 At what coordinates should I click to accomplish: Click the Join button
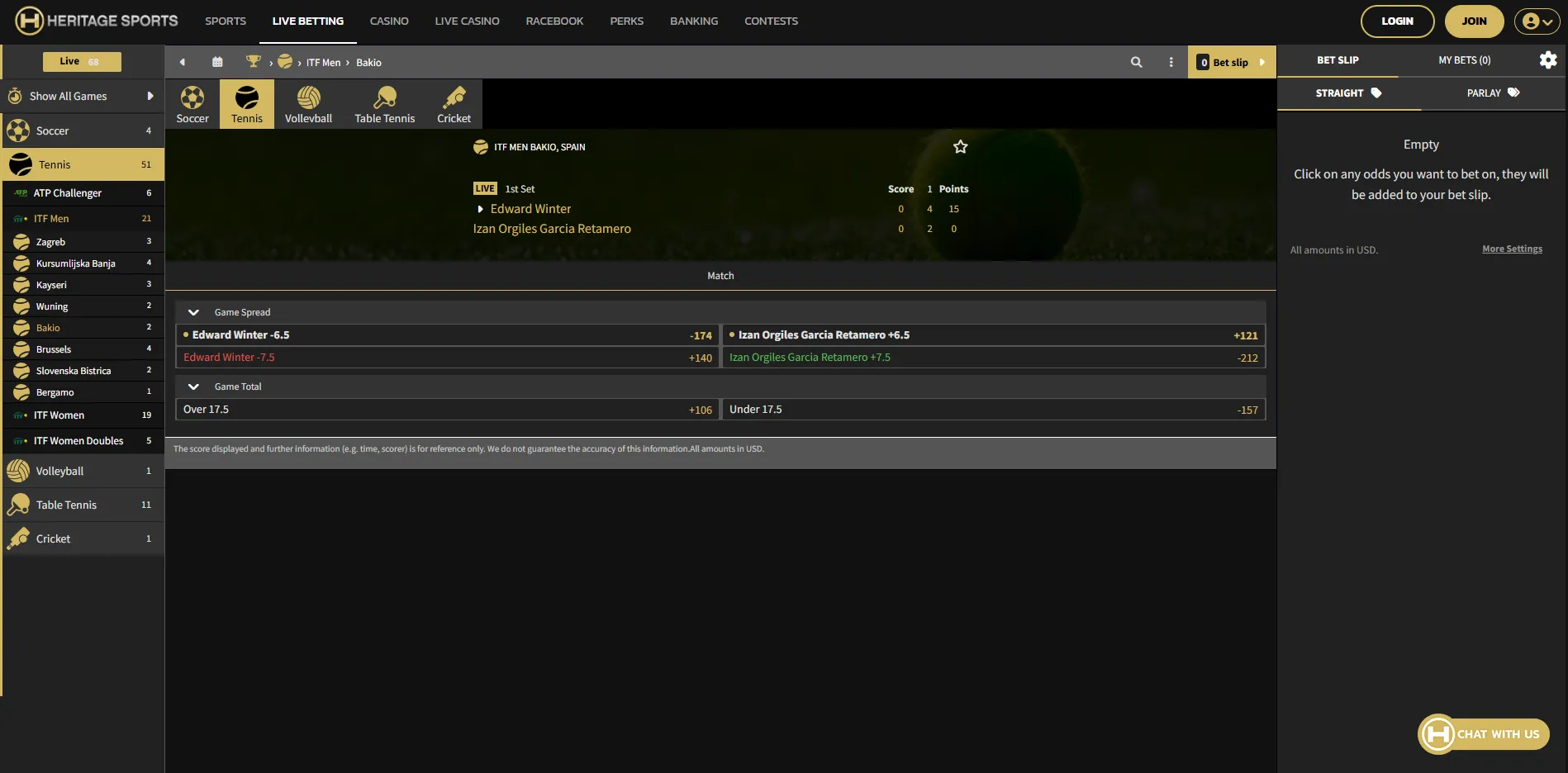(x=1474, y=21)
